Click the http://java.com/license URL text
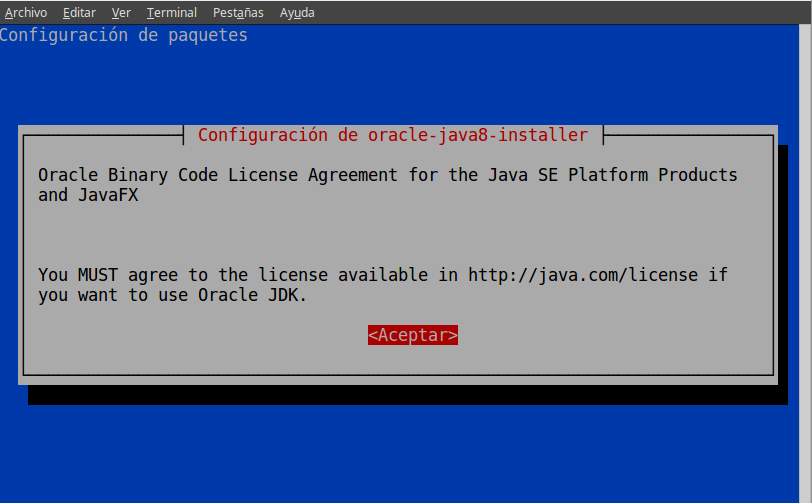812x503 pixels. [x=583, y=275]
